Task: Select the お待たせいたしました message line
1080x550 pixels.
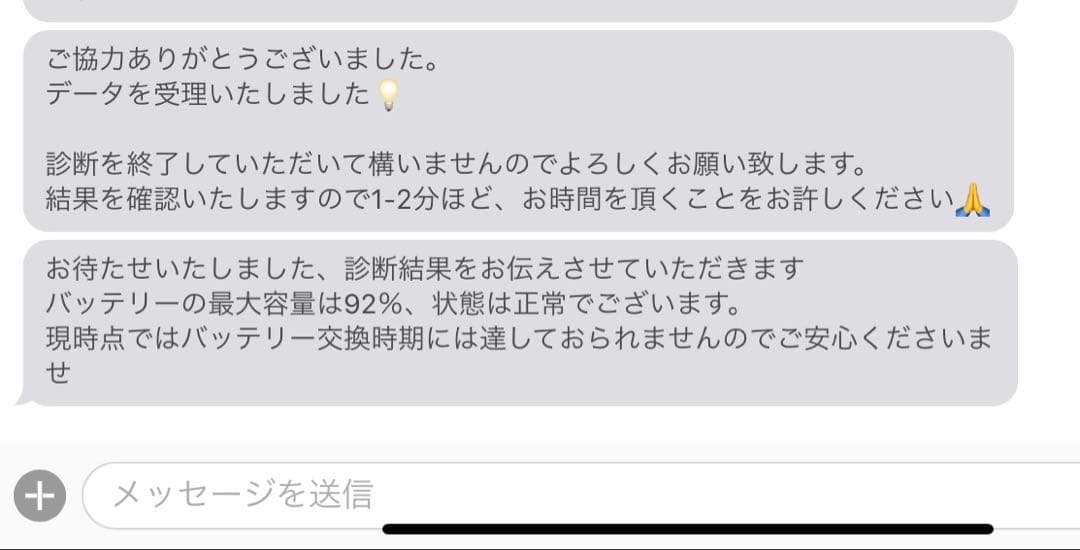Action: click(425, 268)
